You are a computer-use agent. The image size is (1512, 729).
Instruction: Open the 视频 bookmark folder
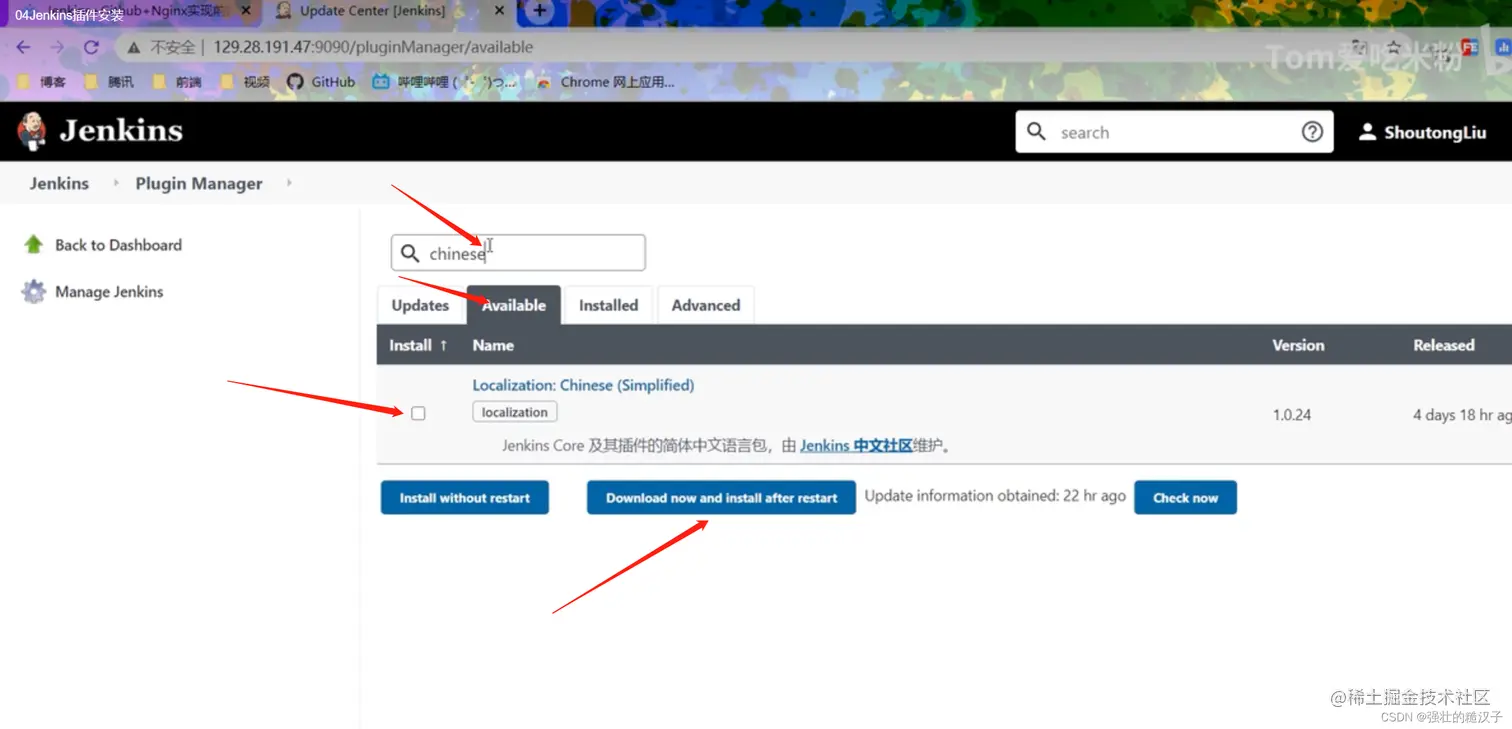tap(245, 82)
